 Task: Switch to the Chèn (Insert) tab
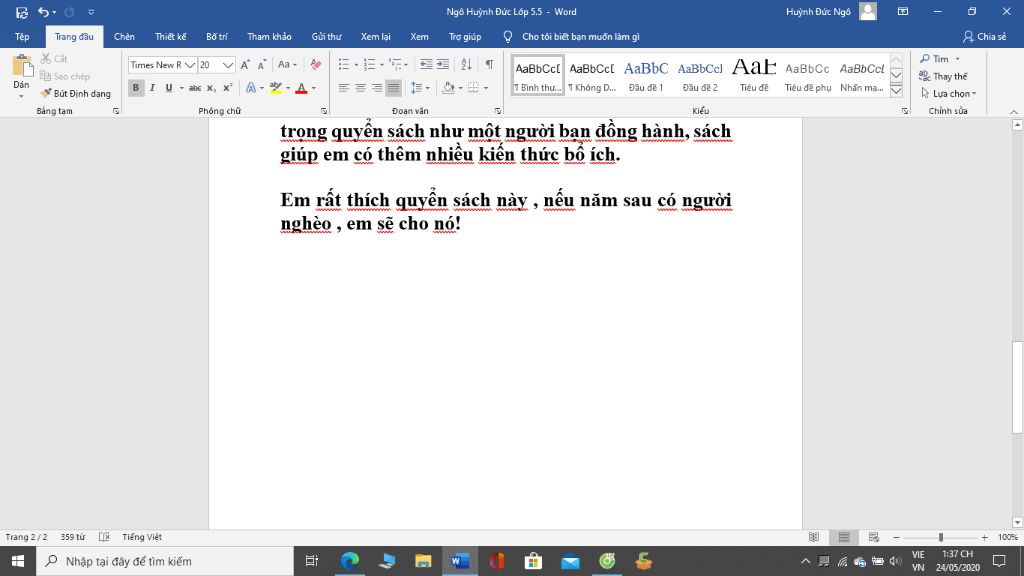124,37
